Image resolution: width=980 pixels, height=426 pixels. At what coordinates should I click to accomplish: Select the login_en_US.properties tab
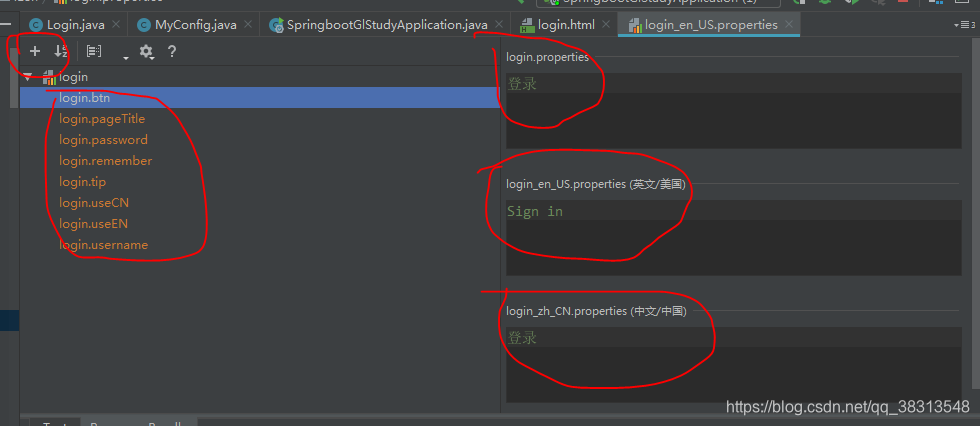click(711, 25)
